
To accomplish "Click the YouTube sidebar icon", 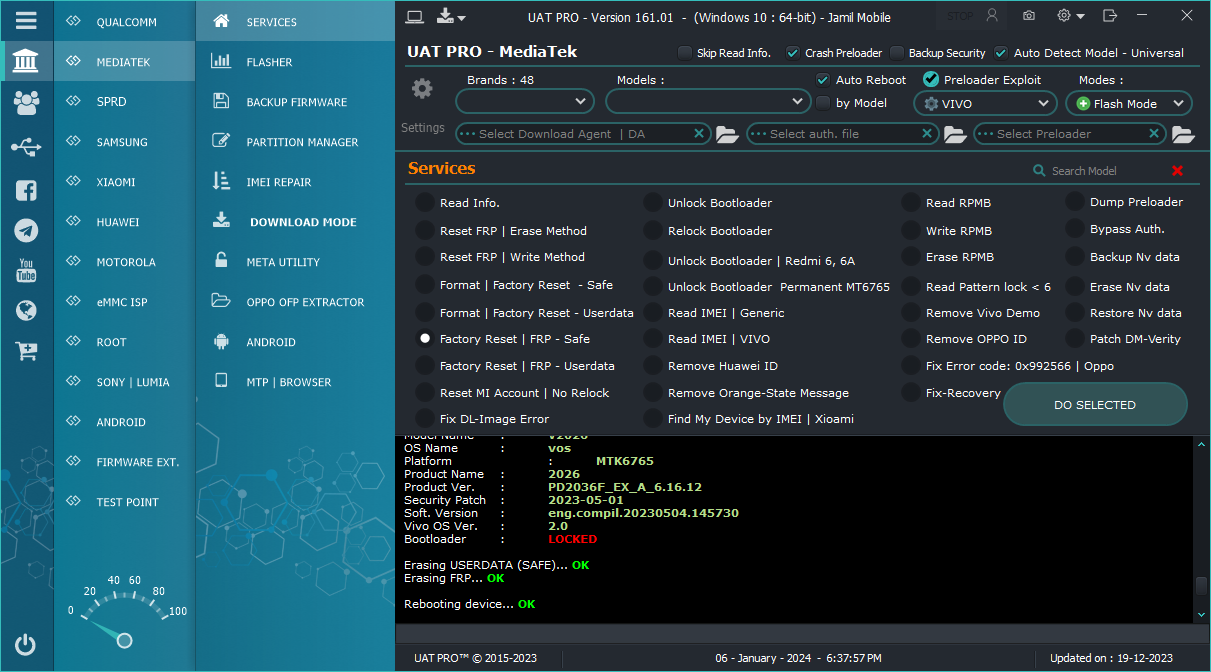I will point(27,270).
